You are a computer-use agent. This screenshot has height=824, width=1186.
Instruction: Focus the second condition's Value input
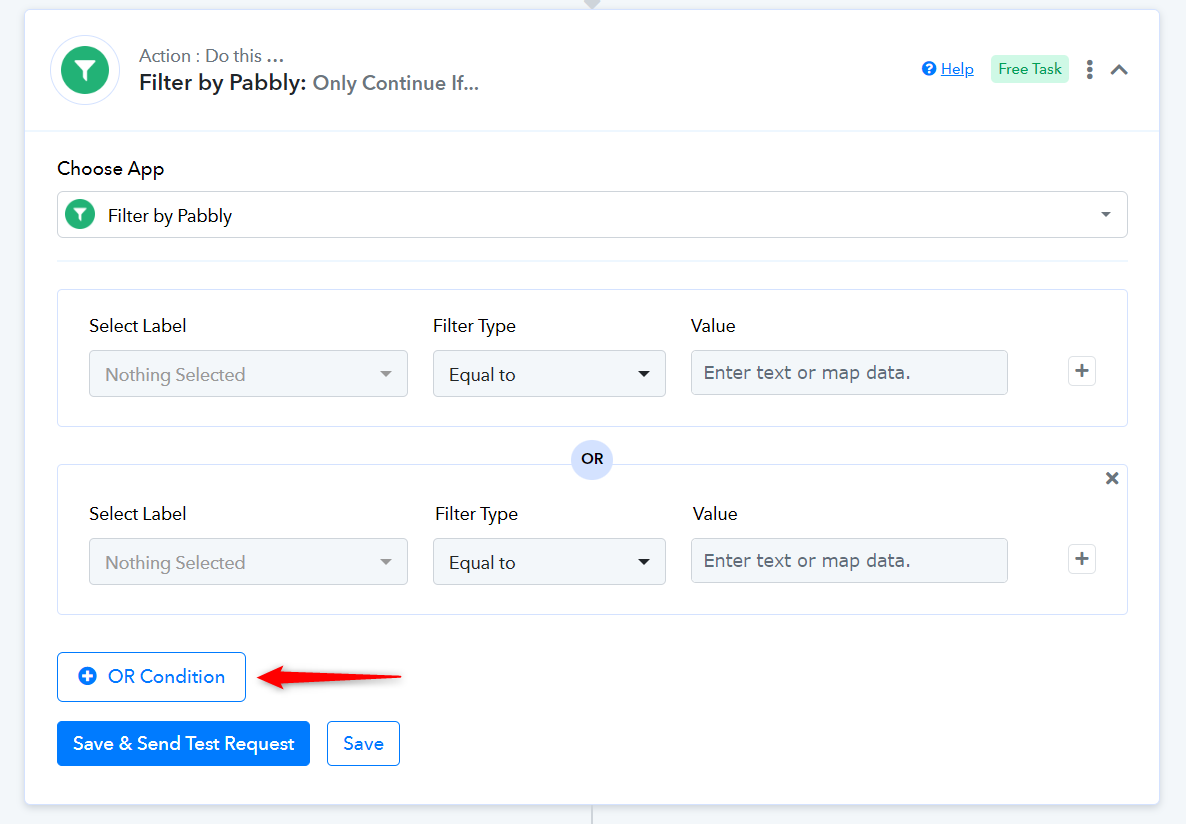(848, 561)
